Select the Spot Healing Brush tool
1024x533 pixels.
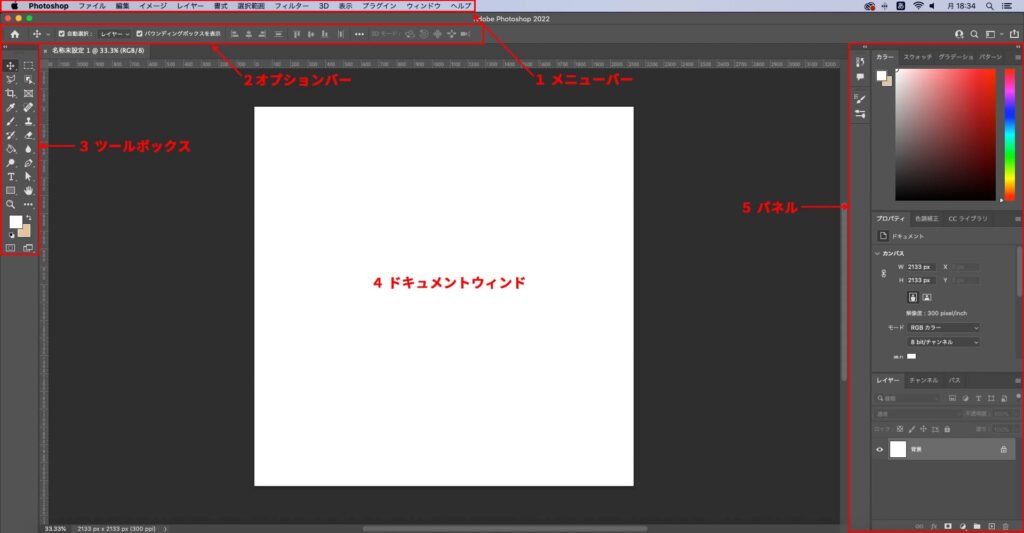point(29,108)
